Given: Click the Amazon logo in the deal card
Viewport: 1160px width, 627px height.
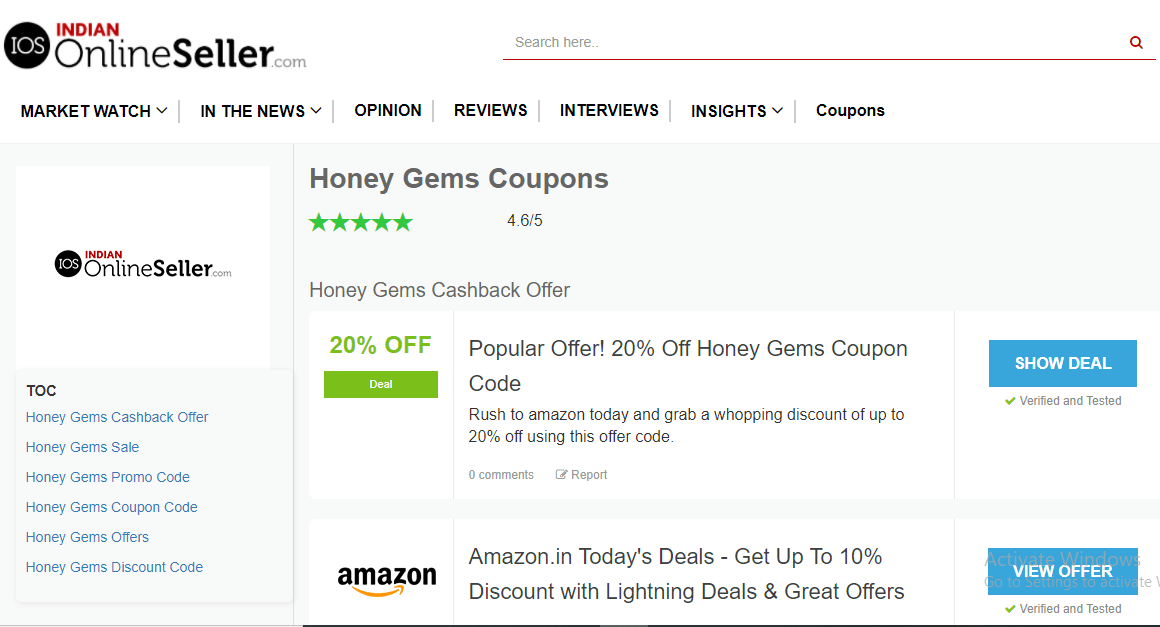Looking at the screenshot, I should pos(387,580).
